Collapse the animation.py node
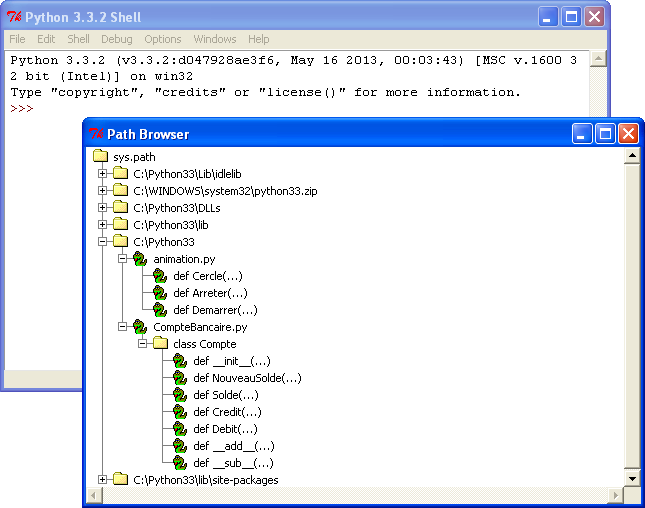Image resolution: width=645 pixels, height=508 pixels. click(x=123, y=259)
